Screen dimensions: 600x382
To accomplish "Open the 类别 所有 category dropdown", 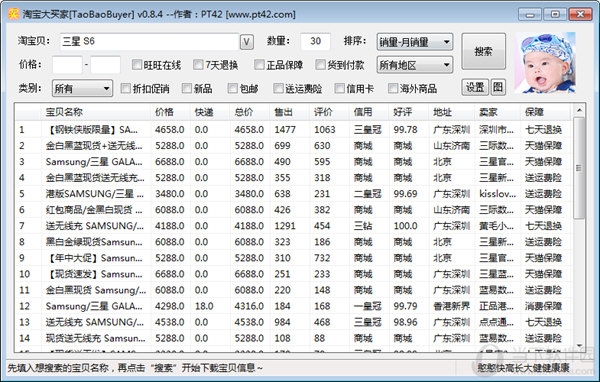I will pyautogui.click(x=82, y=89).
